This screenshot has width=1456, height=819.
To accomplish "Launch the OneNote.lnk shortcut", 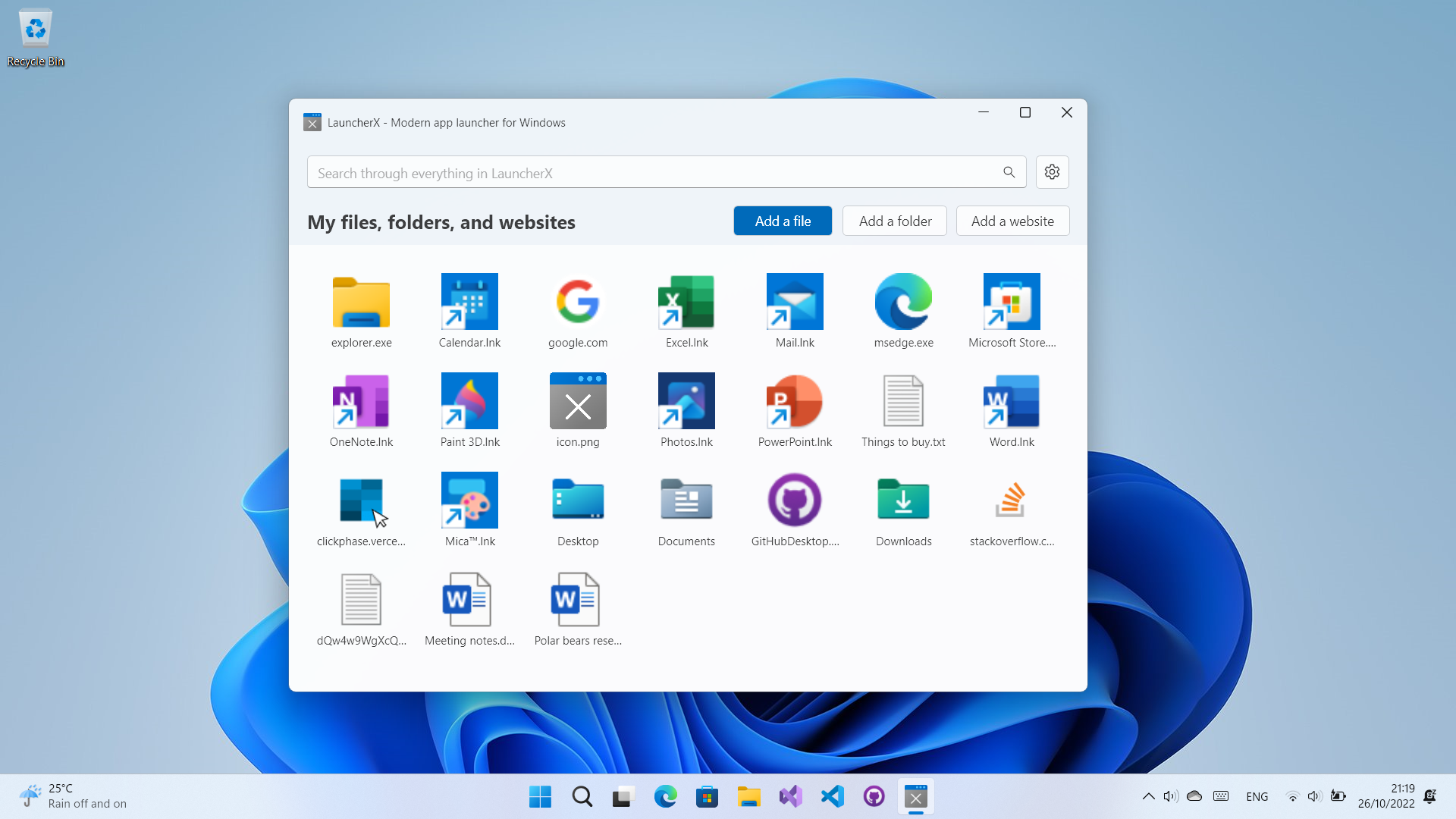I will pos(361,411).
